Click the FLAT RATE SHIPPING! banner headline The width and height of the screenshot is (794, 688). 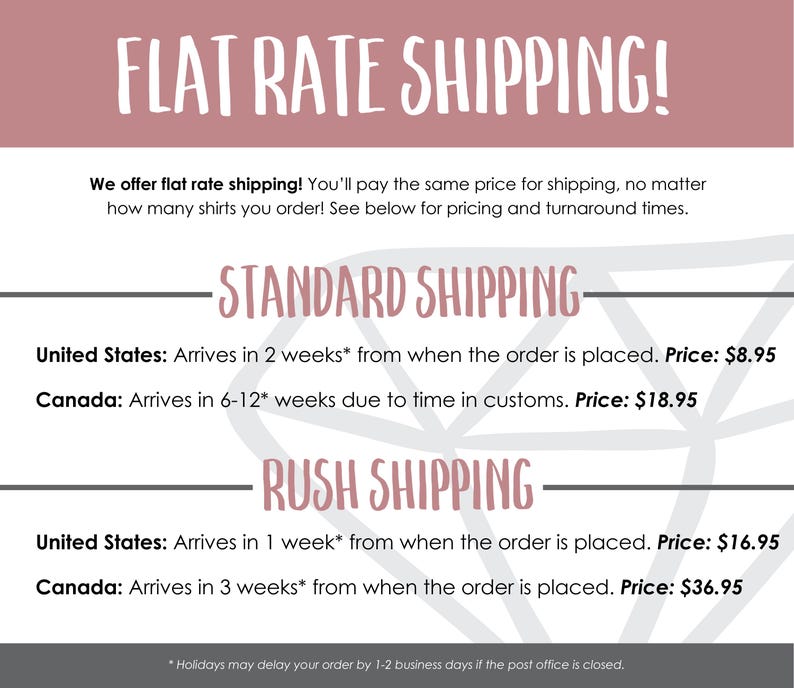(x=394, y=74)
